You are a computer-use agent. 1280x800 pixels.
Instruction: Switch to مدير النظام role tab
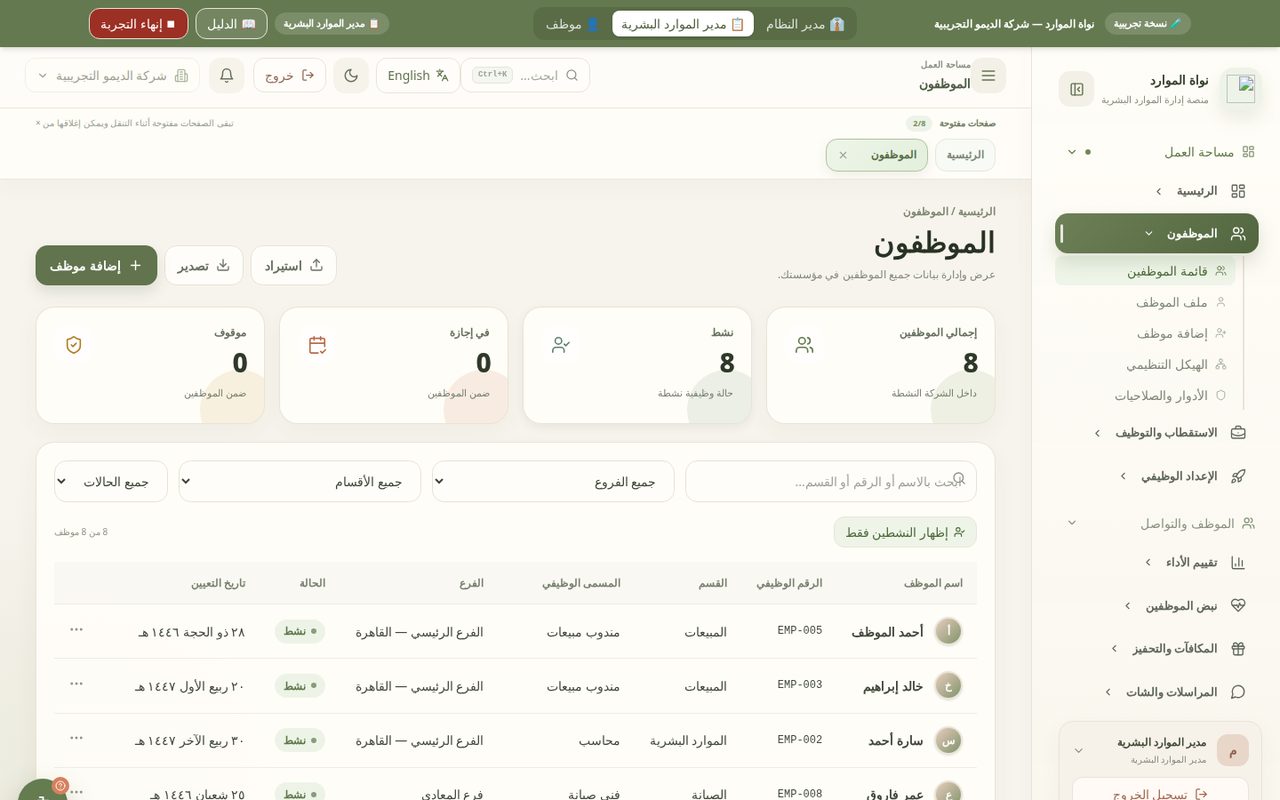tap(805, 24)
